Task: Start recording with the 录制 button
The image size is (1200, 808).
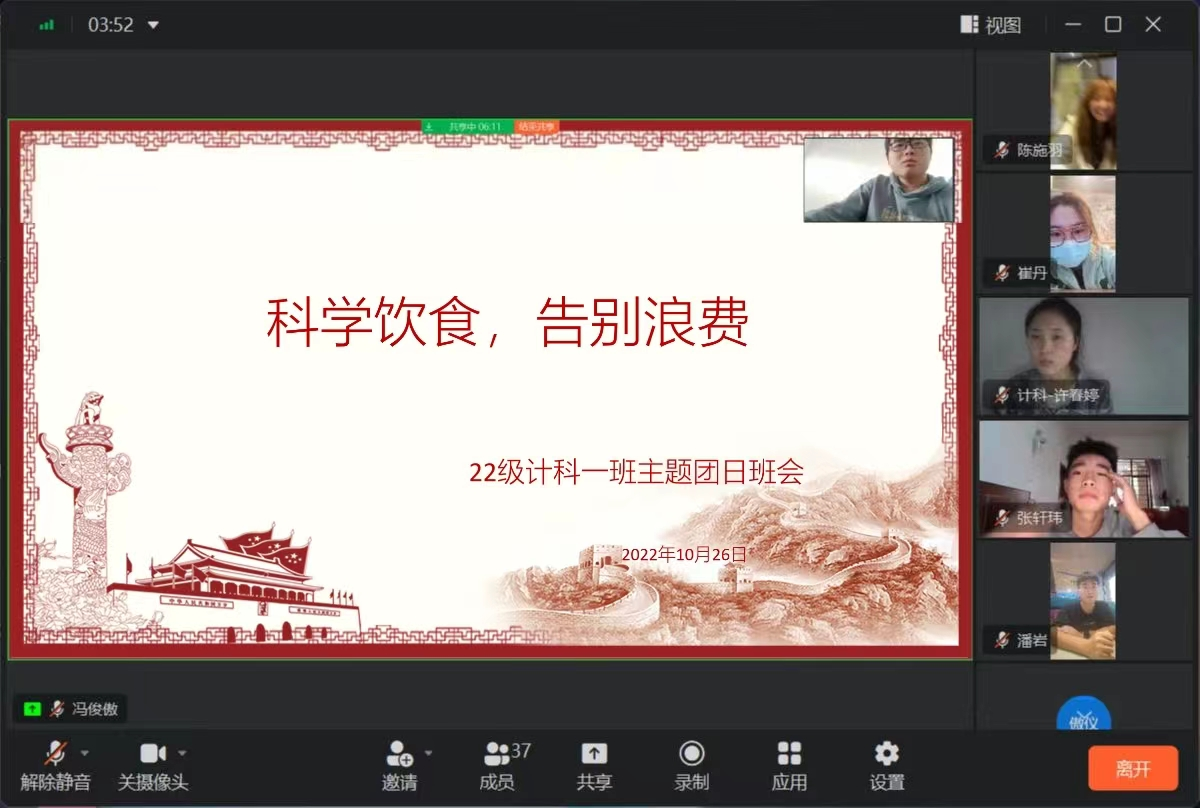Action: (691, 765)
